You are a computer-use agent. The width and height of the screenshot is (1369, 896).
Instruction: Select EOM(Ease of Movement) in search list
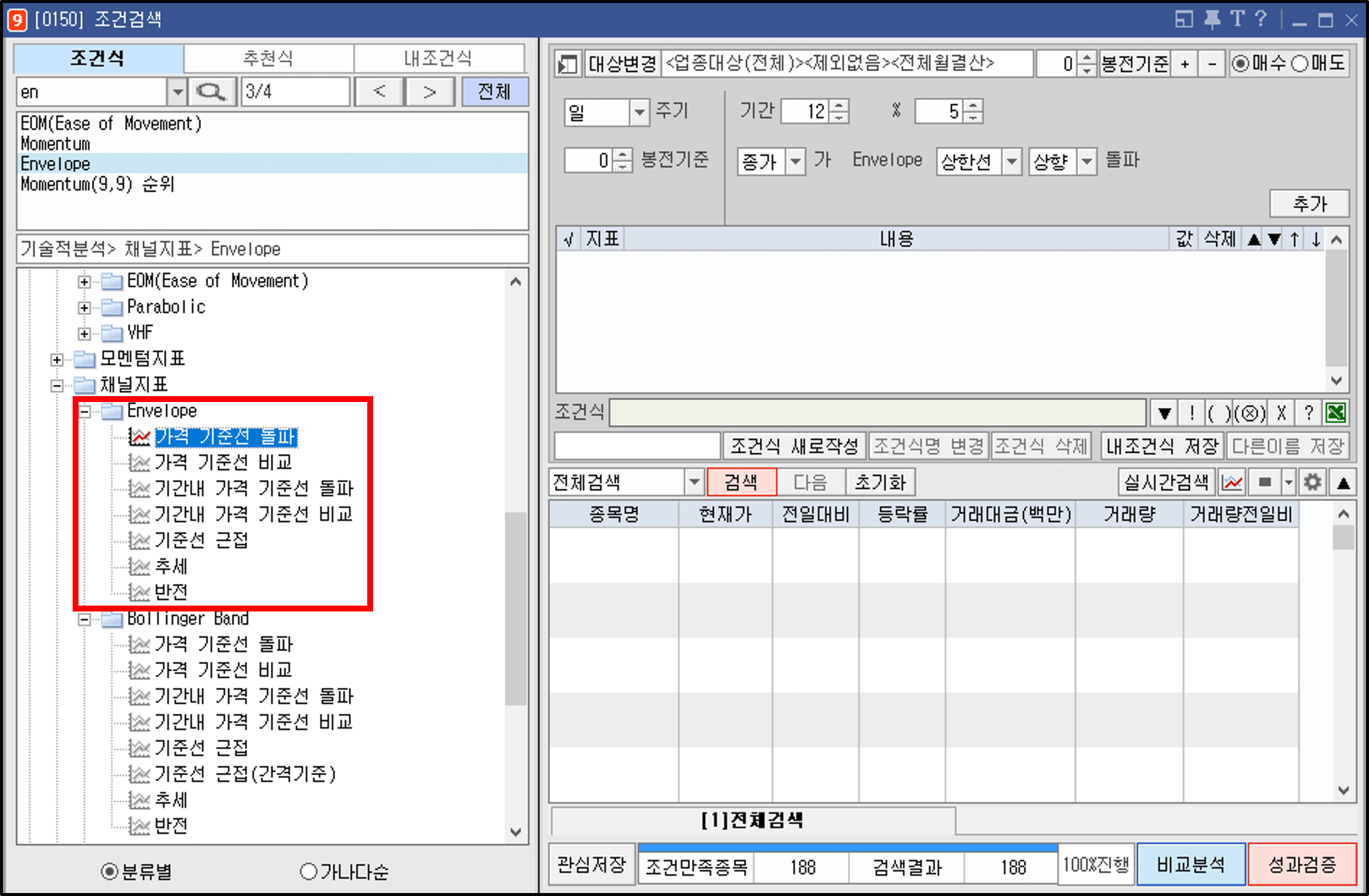click(x=273, y=123)
